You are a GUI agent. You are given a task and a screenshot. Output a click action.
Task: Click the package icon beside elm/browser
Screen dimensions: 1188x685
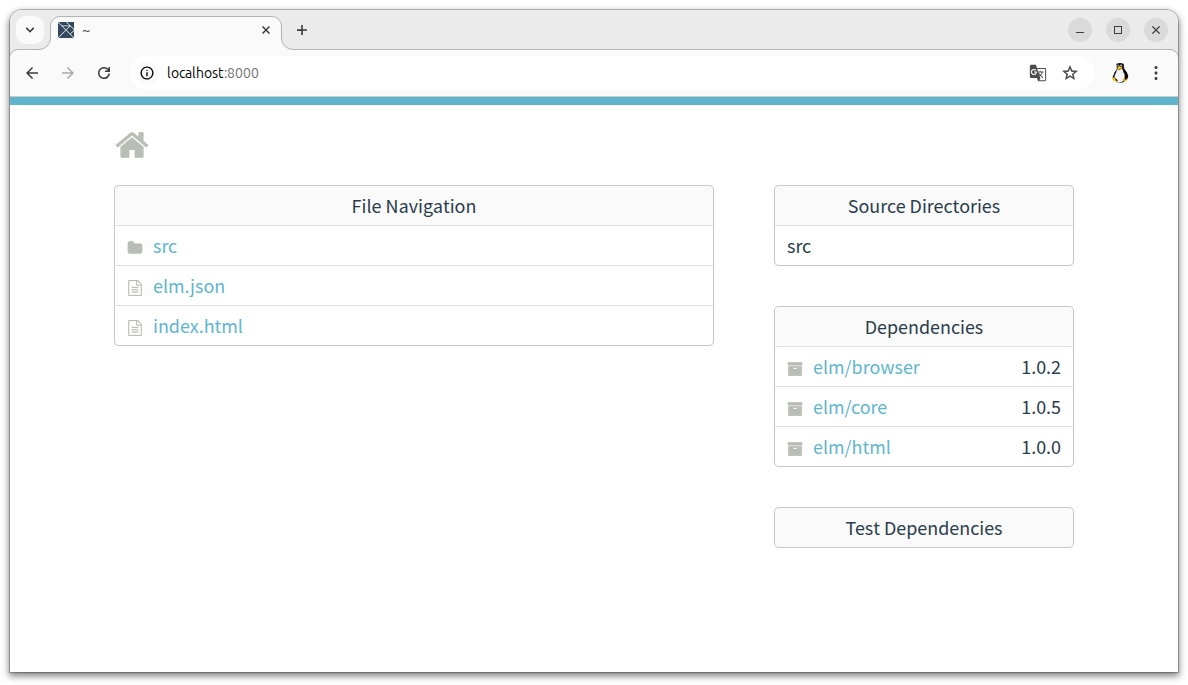coord(795,368)
